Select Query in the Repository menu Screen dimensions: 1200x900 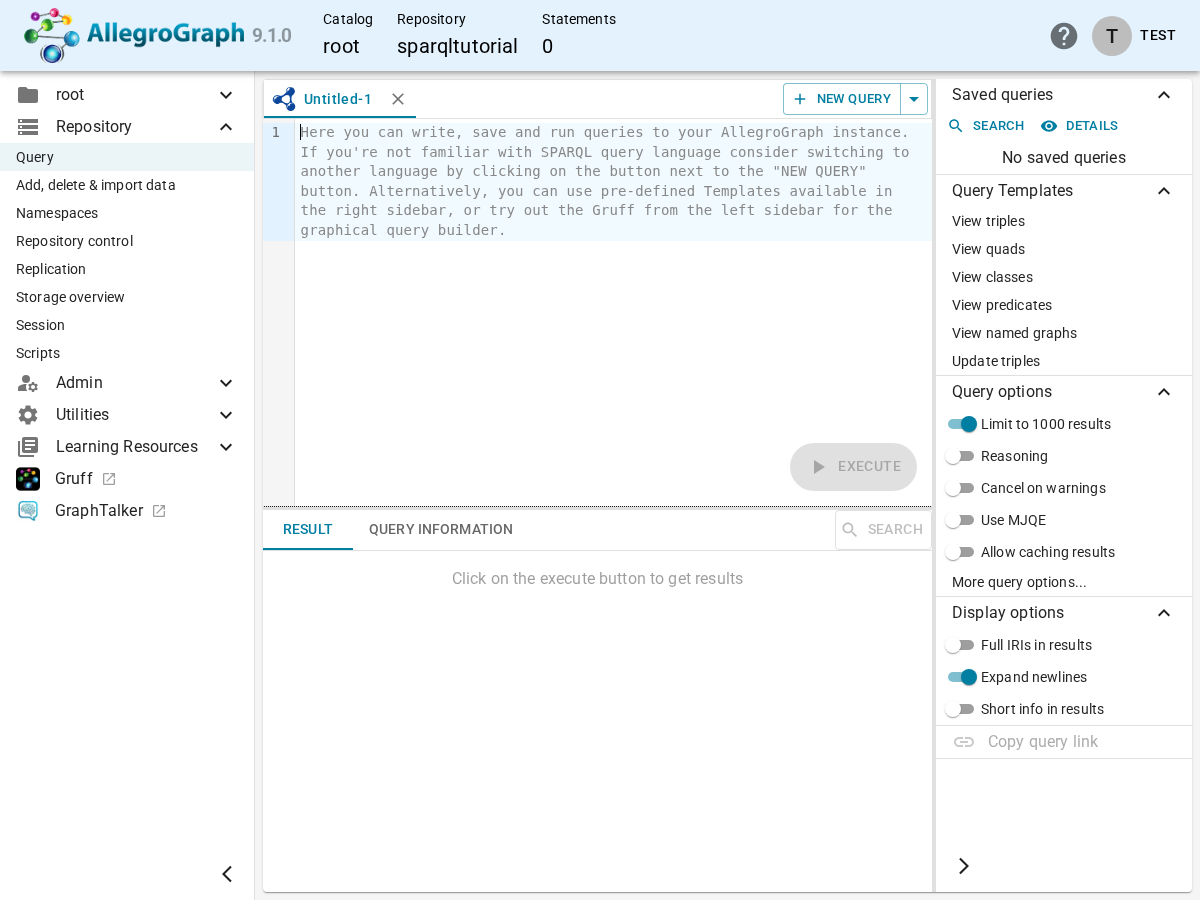pyautogui.click(x=127, y=157)
